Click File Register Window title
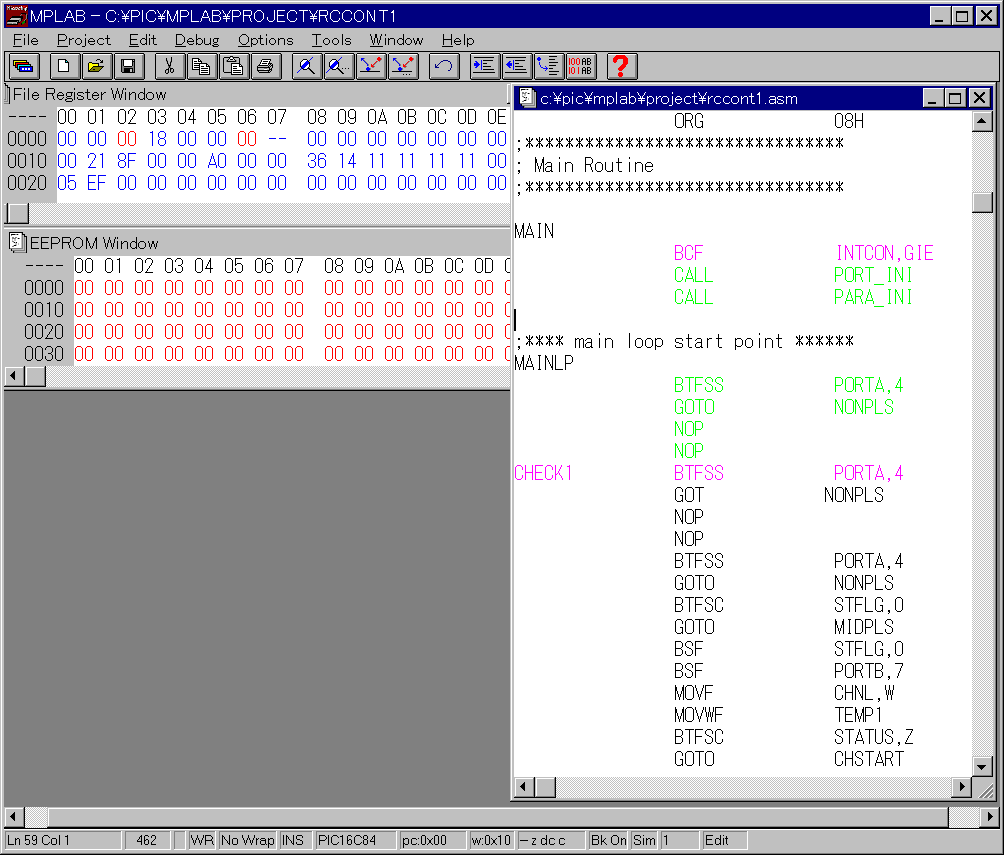 90,94
